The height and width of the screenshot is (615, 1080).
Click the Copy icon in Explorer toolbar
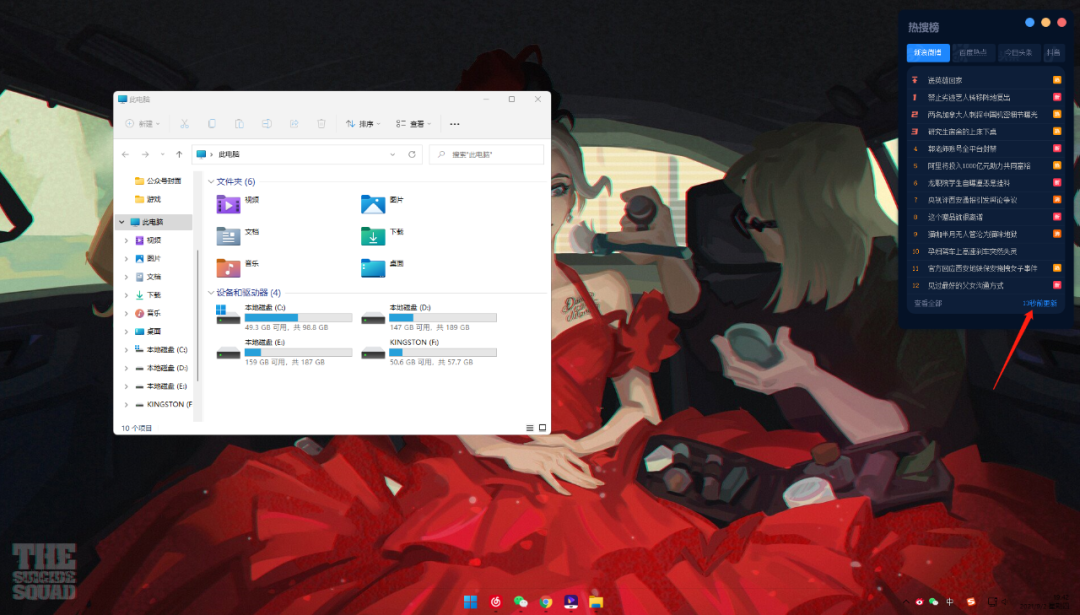pos(211,124)
